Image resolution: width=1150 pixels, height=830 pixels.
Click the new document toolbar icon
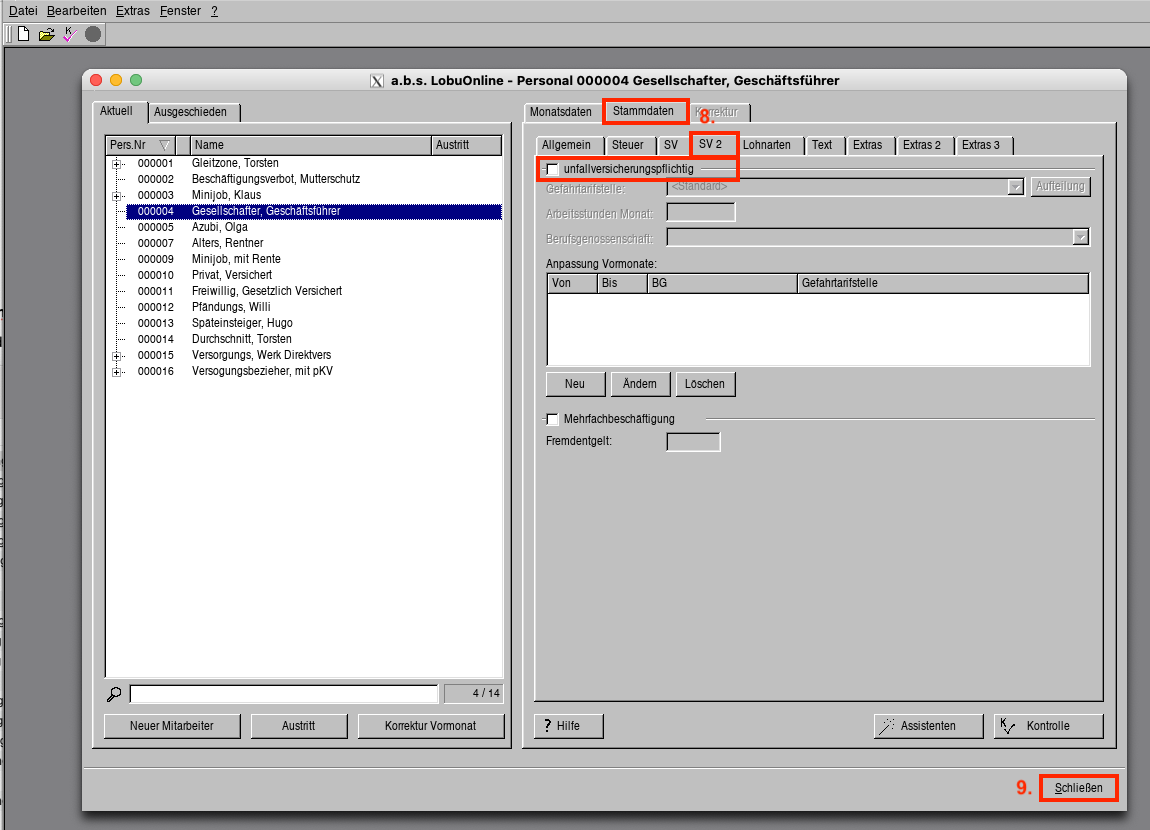click(23, 34)
